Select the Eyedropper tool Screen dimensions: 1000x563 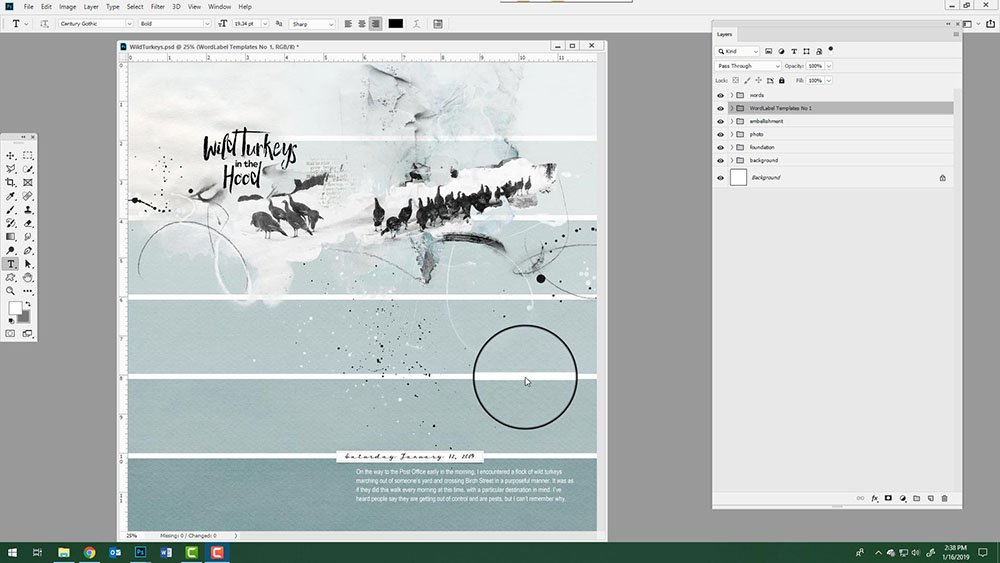click(11, 196)
